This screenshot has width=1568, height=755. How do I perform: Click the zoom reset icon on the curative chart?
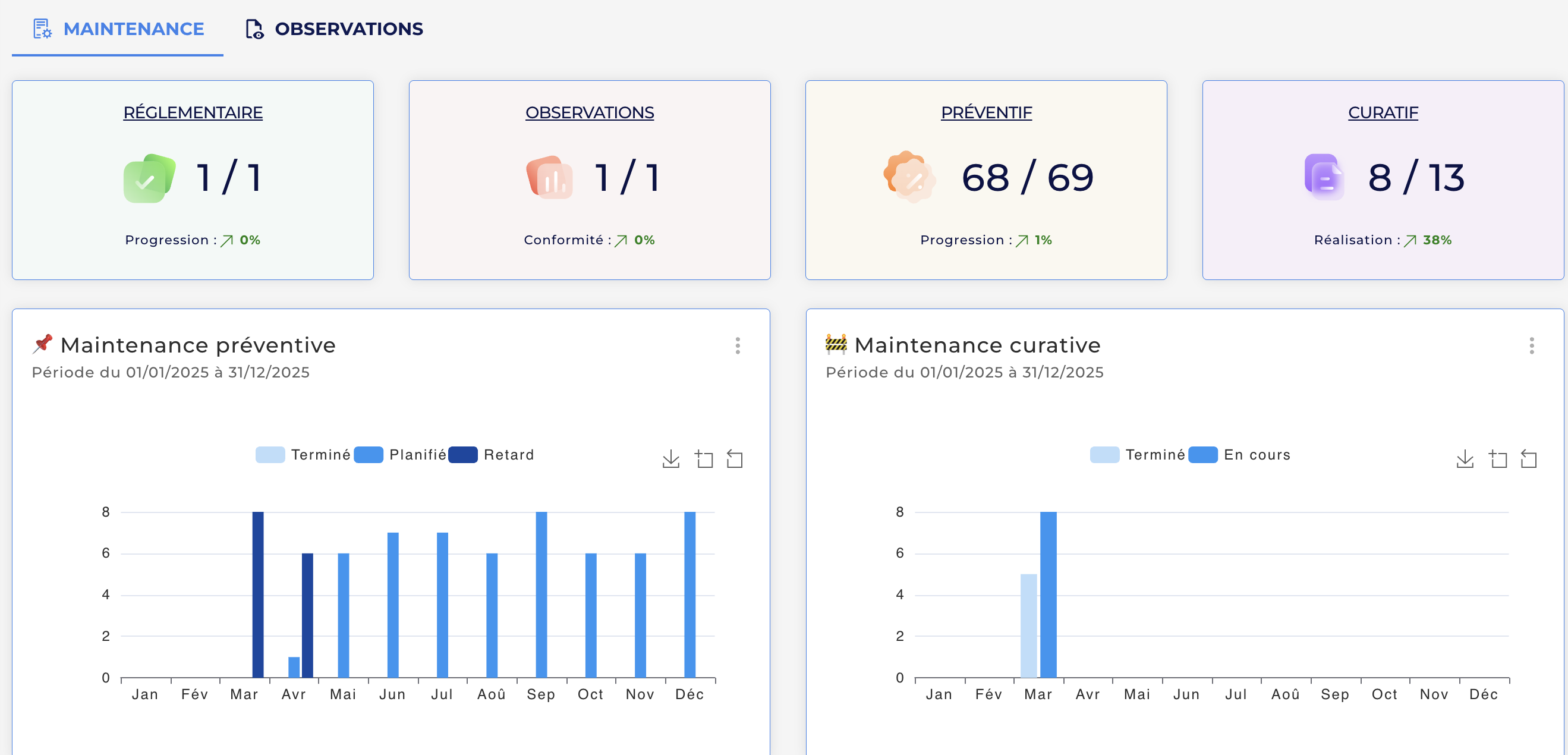(1528, 458)
